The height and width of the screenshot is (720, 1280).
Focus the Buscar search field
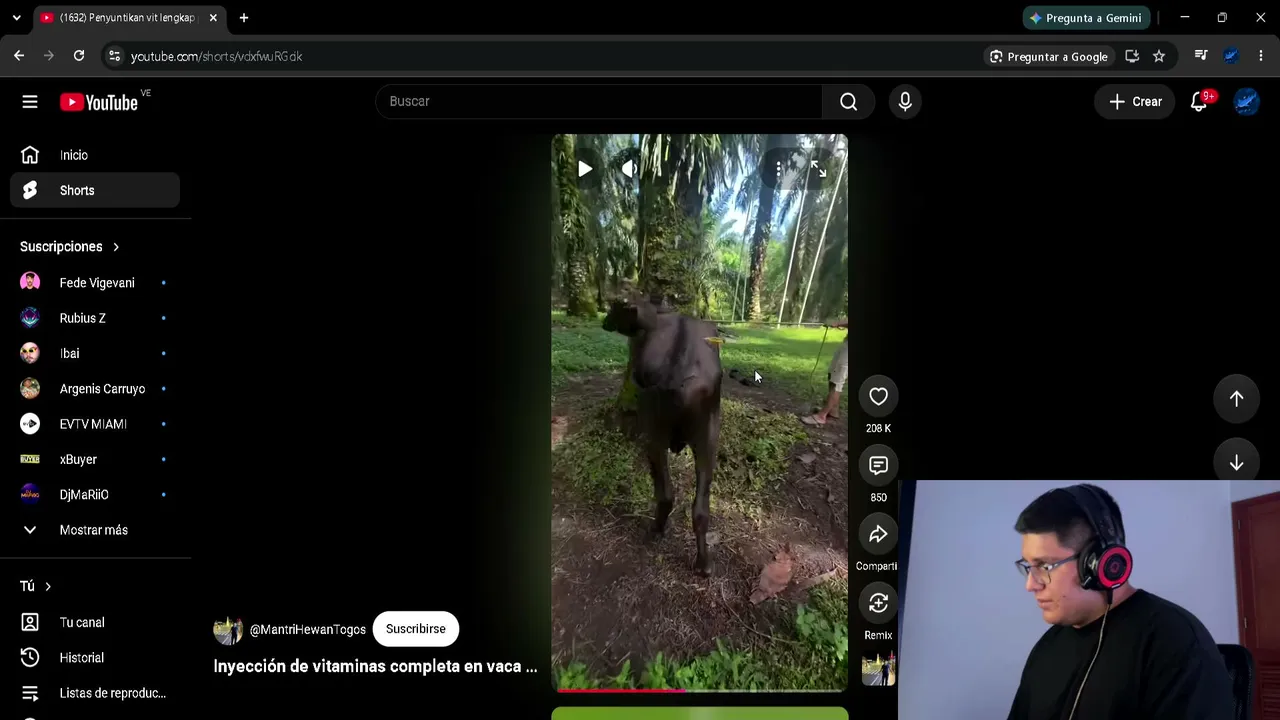click(599, 101)
